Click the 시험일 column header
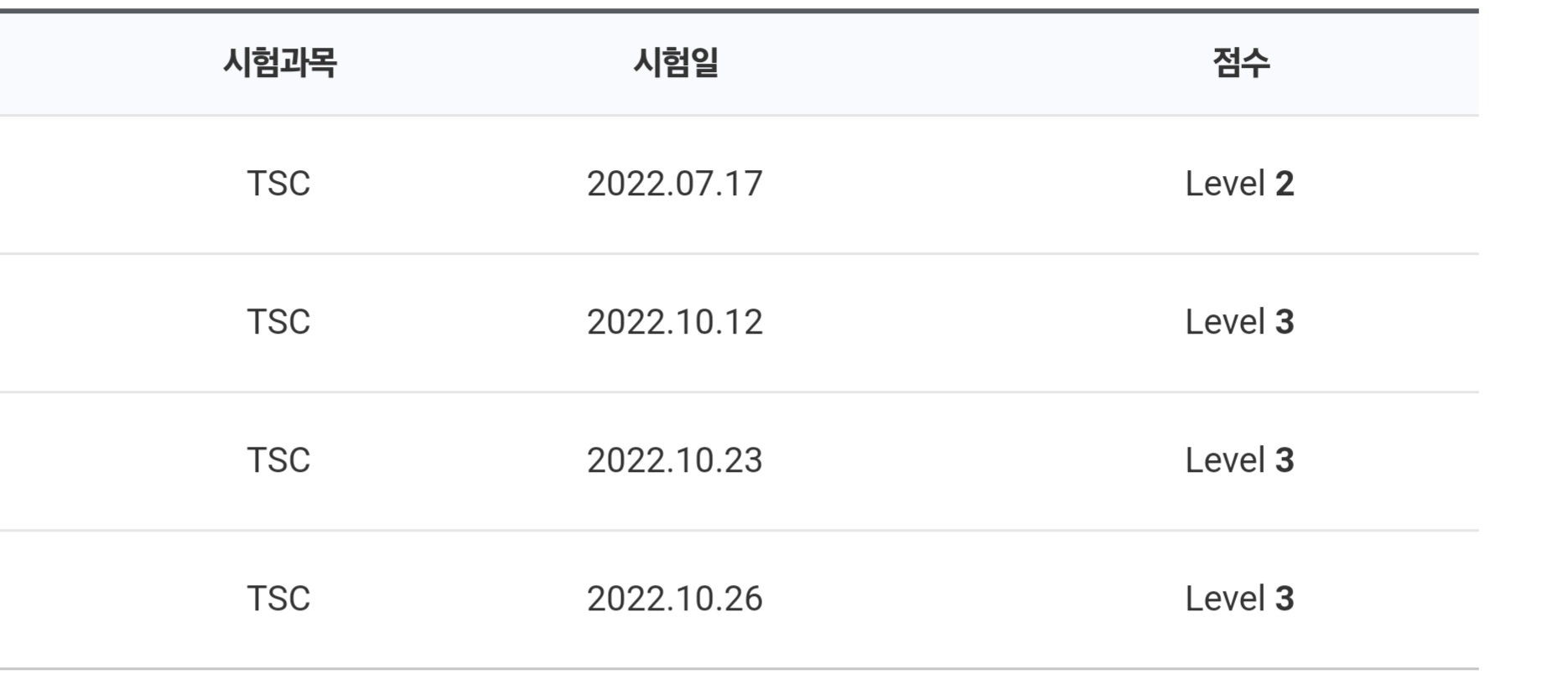Image resolution: width=1568 pixels, height=674 pixels. pos(676,63)
